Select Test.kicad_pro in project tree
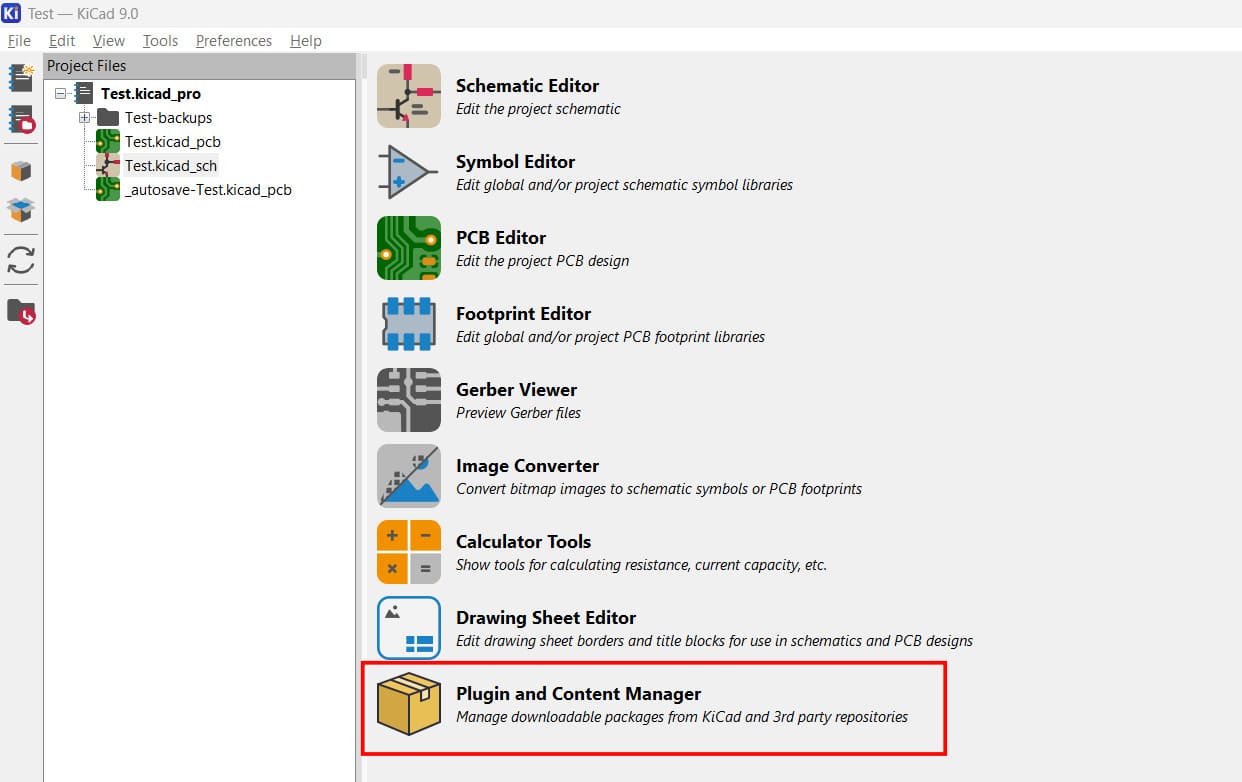The image size is (1242, 782). click(x=150, y=93)
